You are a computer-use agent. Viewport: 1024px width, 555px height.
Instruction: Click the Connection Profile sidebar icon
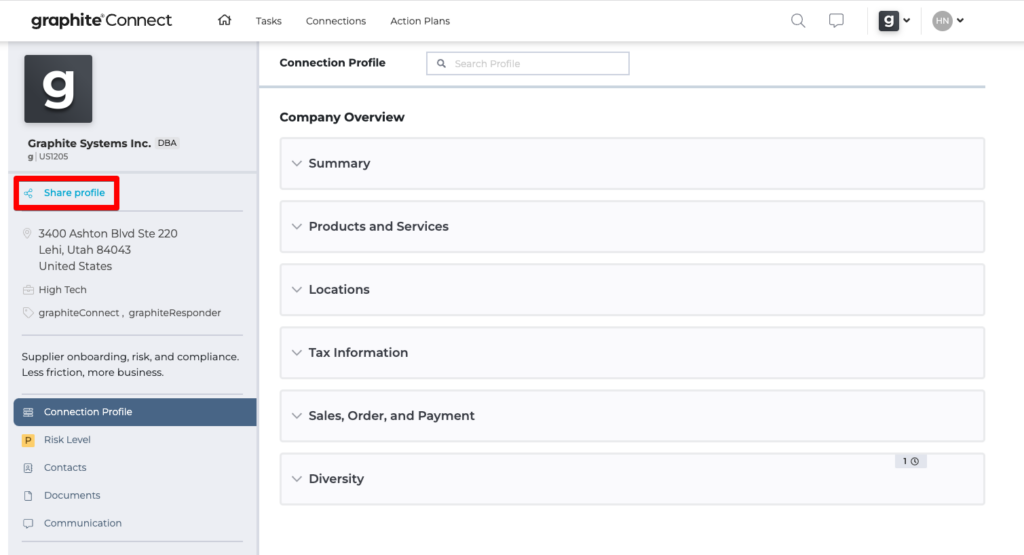(28, 412)
